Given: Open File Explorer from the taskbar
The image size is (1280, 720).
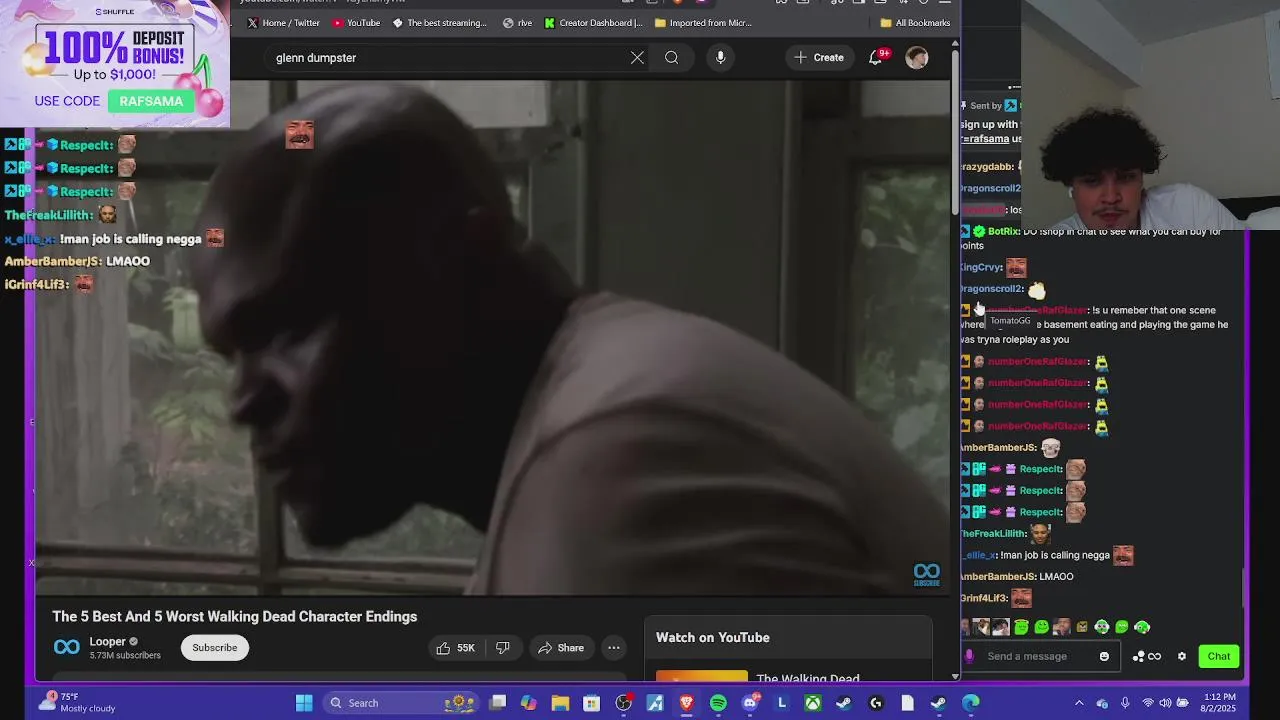Looking at the screenshot, I should click(x=560, y=703).
